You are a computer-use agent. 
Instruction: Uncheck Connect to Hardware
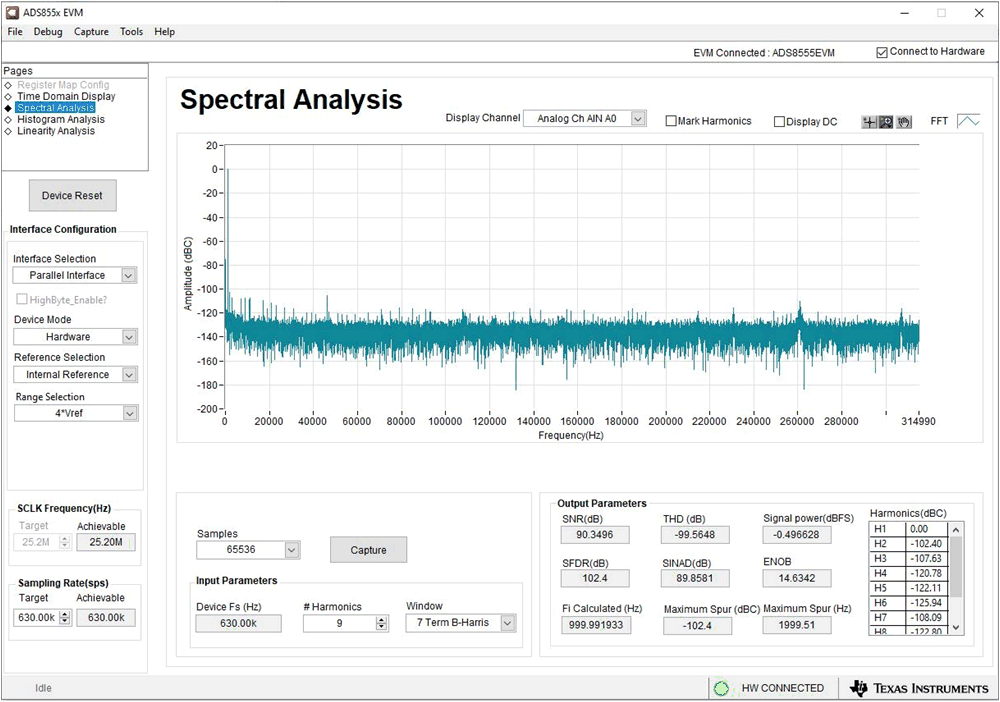pyautogui.click(x=881, y=52)
